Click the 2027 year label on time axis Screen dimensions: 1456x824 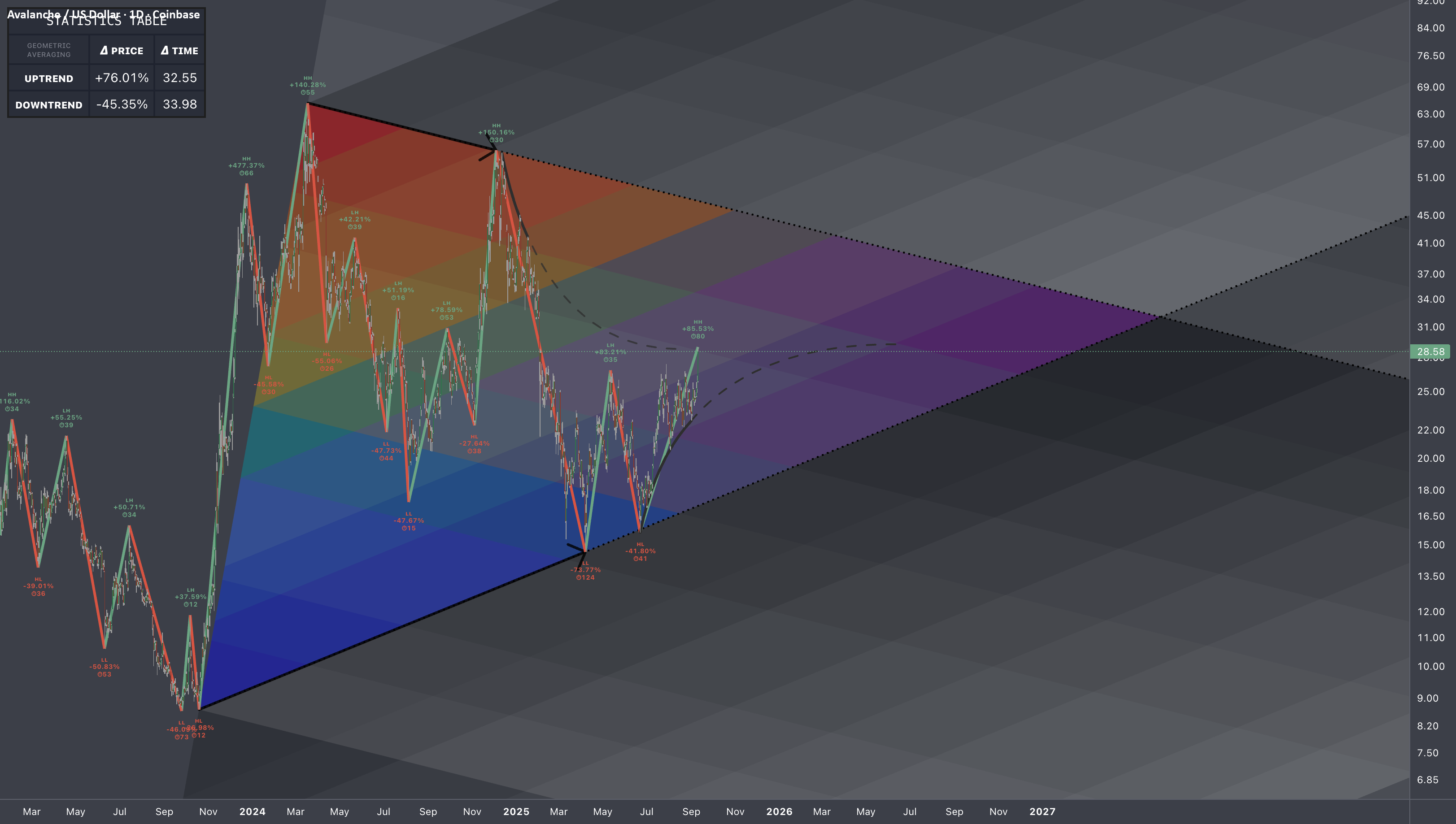pyautogui.click(x=1042, y=811)
